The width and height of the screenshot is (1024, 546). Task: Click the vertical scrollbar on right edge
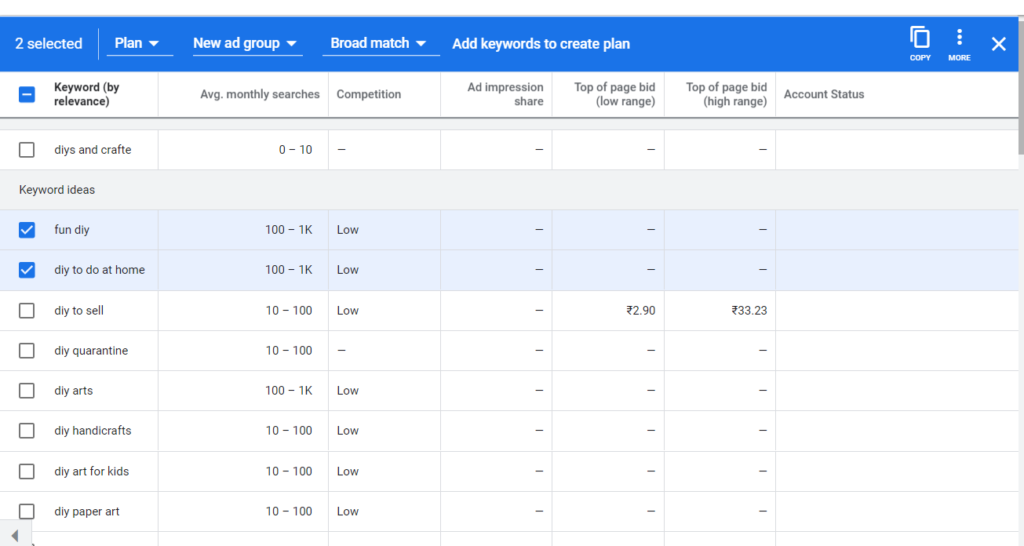[x=1020, y=85]
